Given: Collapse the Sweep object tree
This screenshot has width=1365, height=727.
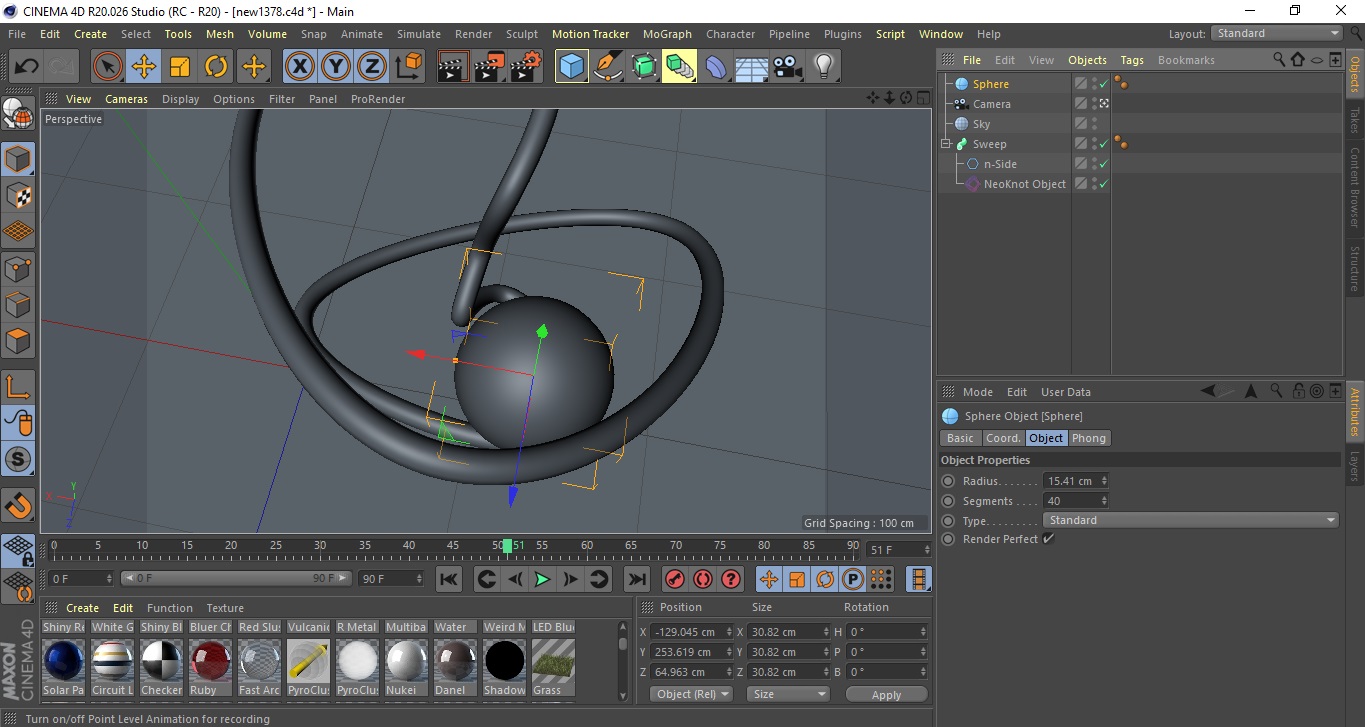Looking at the screenshot, I should pyautogui.click(x=946, y=144).
